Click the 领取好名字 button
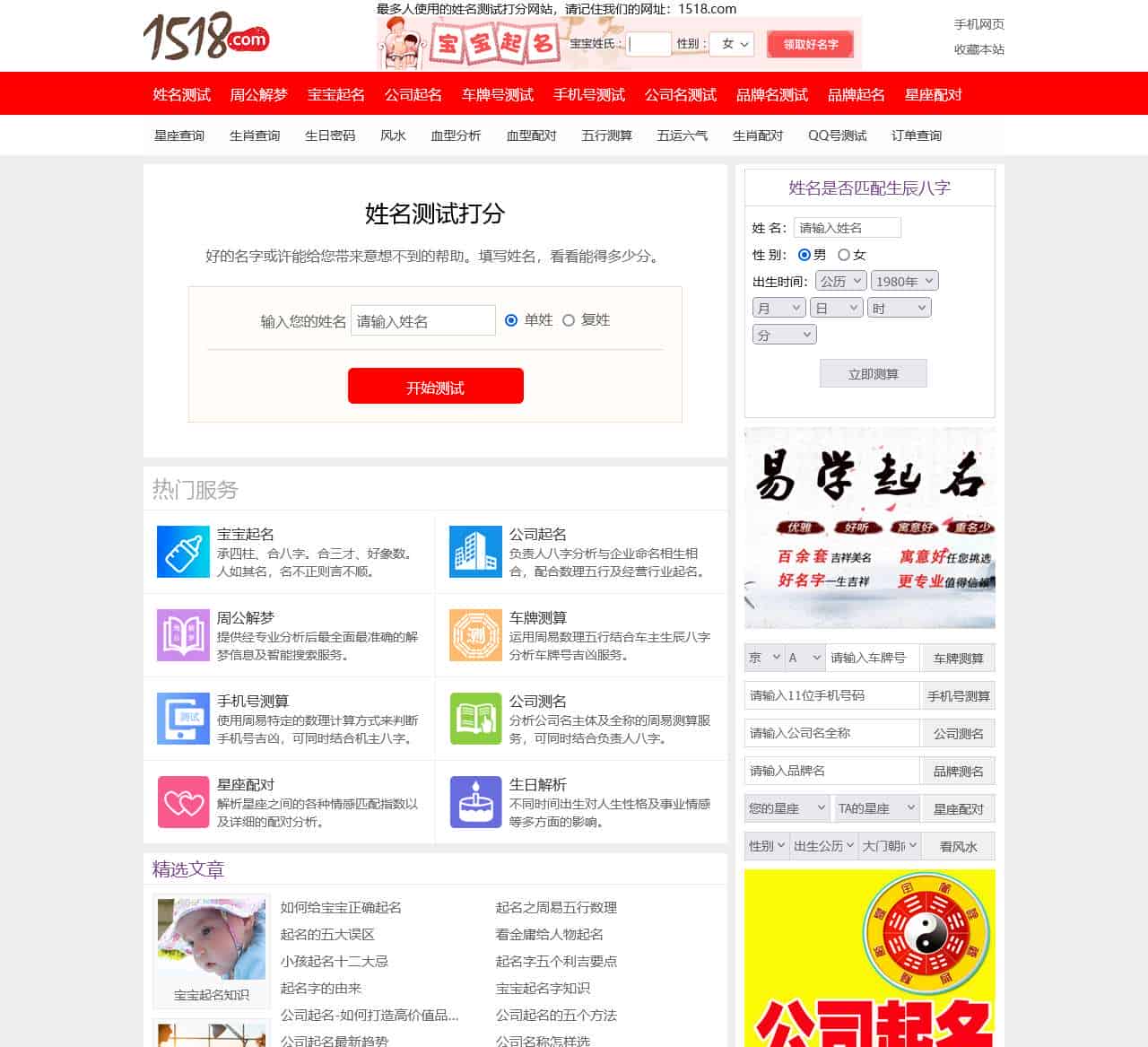Image resolution: width=1148 pixels, height=1047 pixels. pos(811,44)
